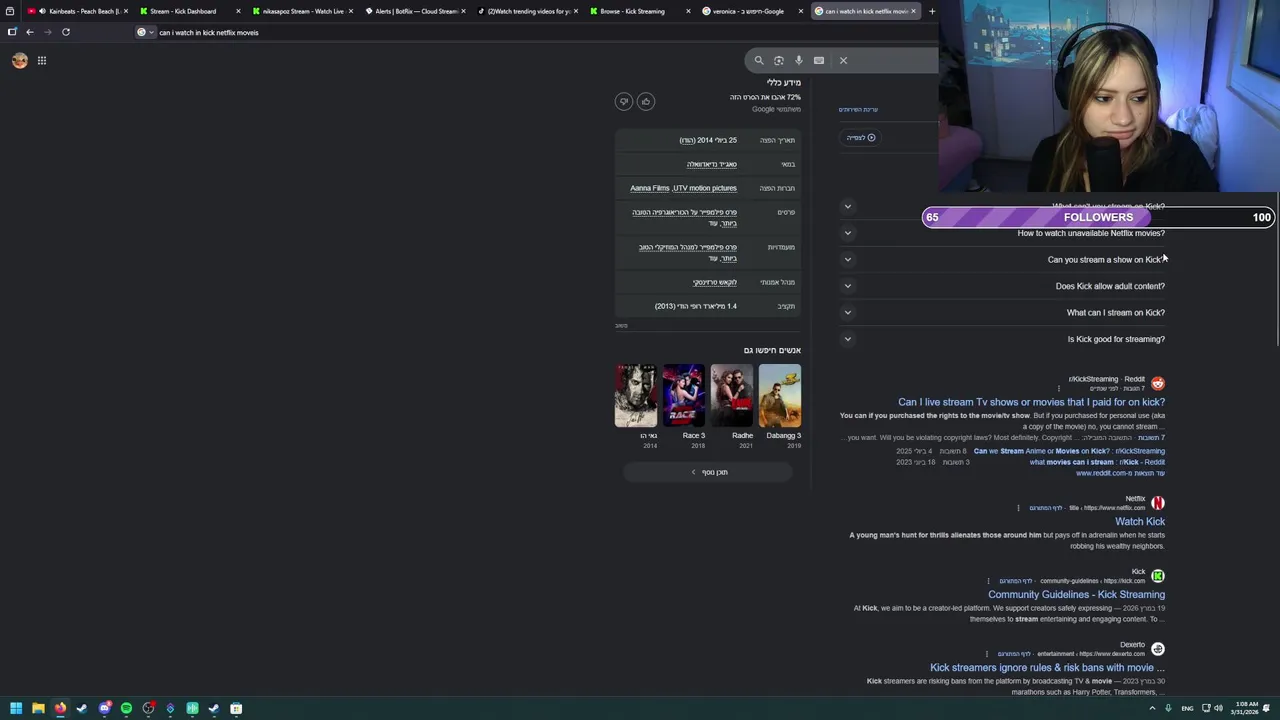Open 'Can I live stream Tv shows' Reddit result
Viewport: 1280px width, 720px height.
1031,402
